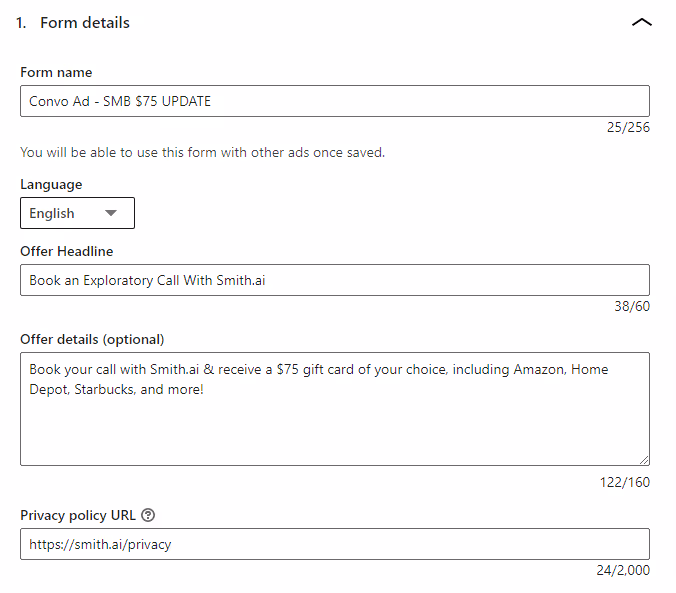Viewport: 676px width, 593px height.
Task: Click the Form details section heading
Action: (85, 22)
